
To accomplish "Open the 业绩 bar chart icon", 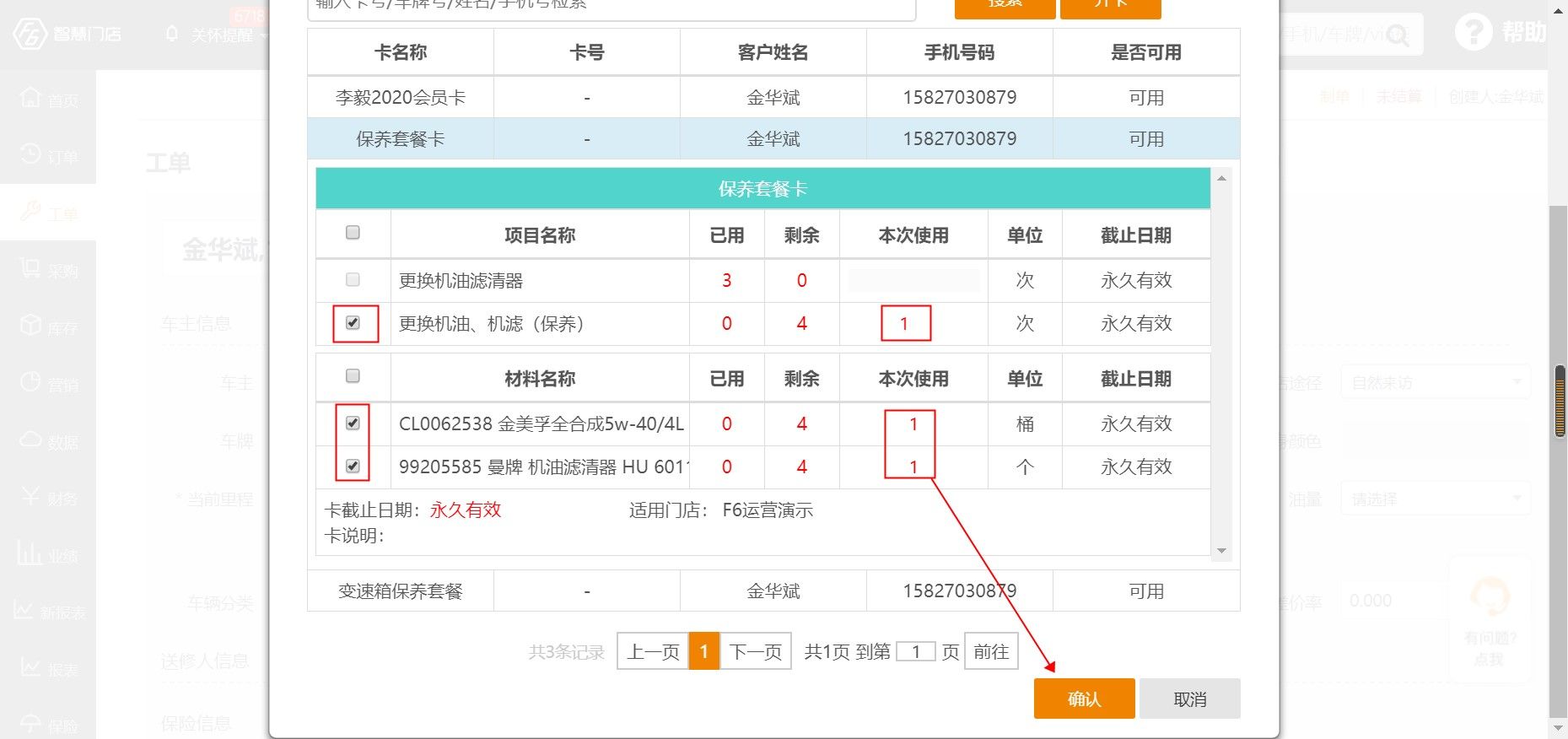I will [30, 553].
